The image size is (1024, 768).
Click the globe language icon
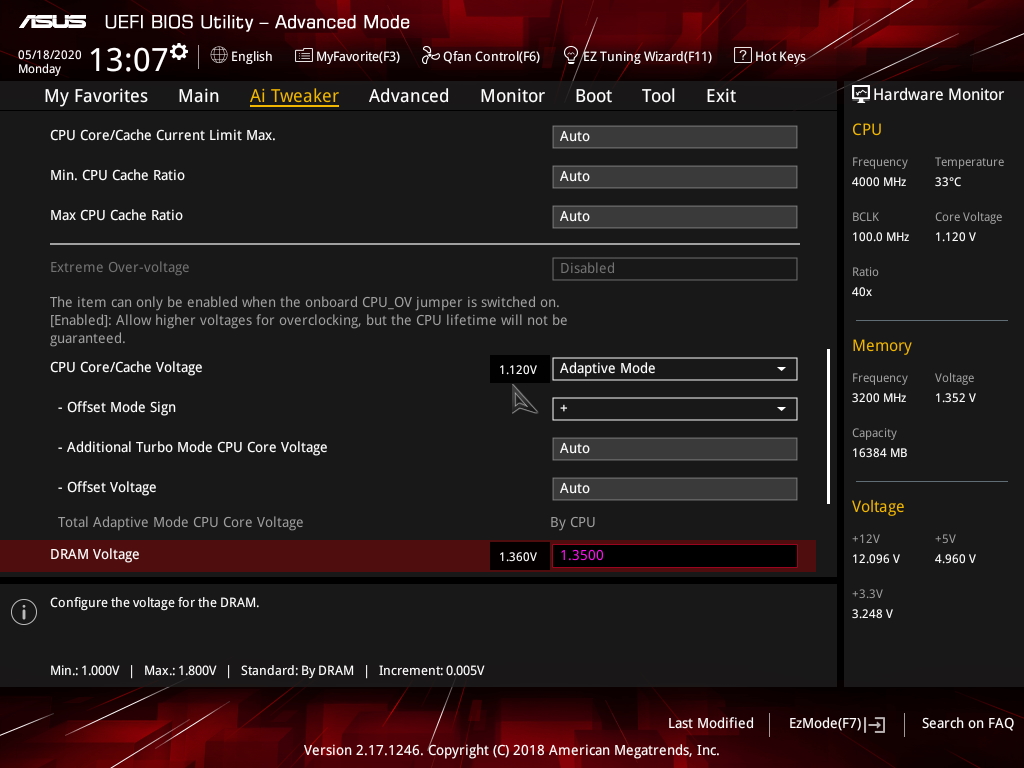point(219,56)
